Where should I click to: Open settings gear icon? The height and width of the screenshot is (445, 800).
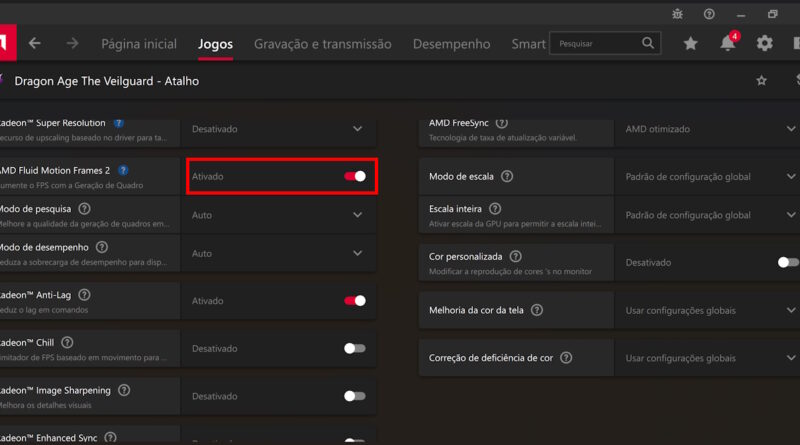point(764,43)
